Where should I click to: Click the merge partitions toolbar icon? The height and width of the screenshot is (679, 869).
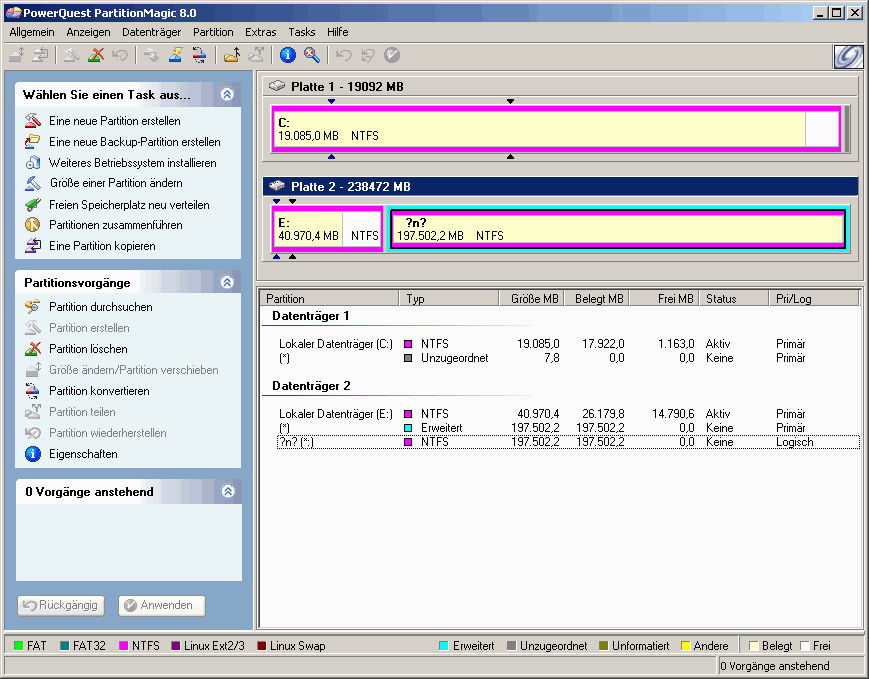(x=232, y=55)
